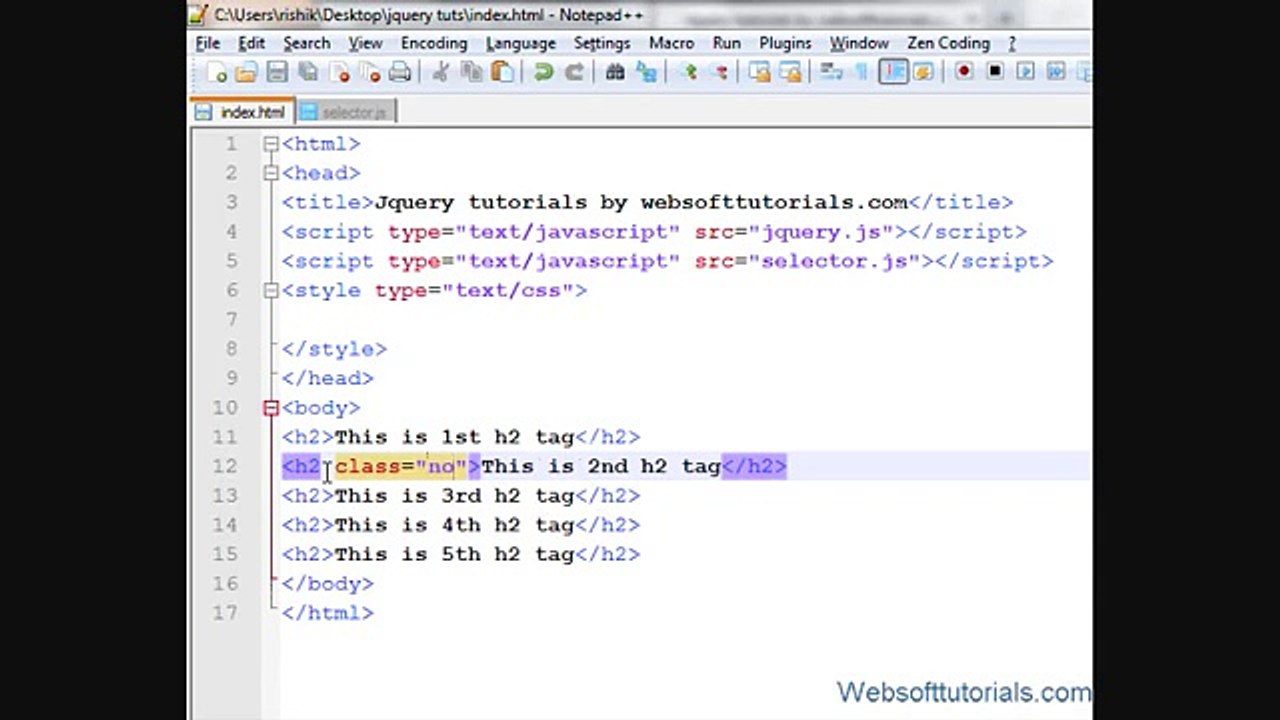
Task: Toggle the highlighted indent guide button
Action: 893,72
